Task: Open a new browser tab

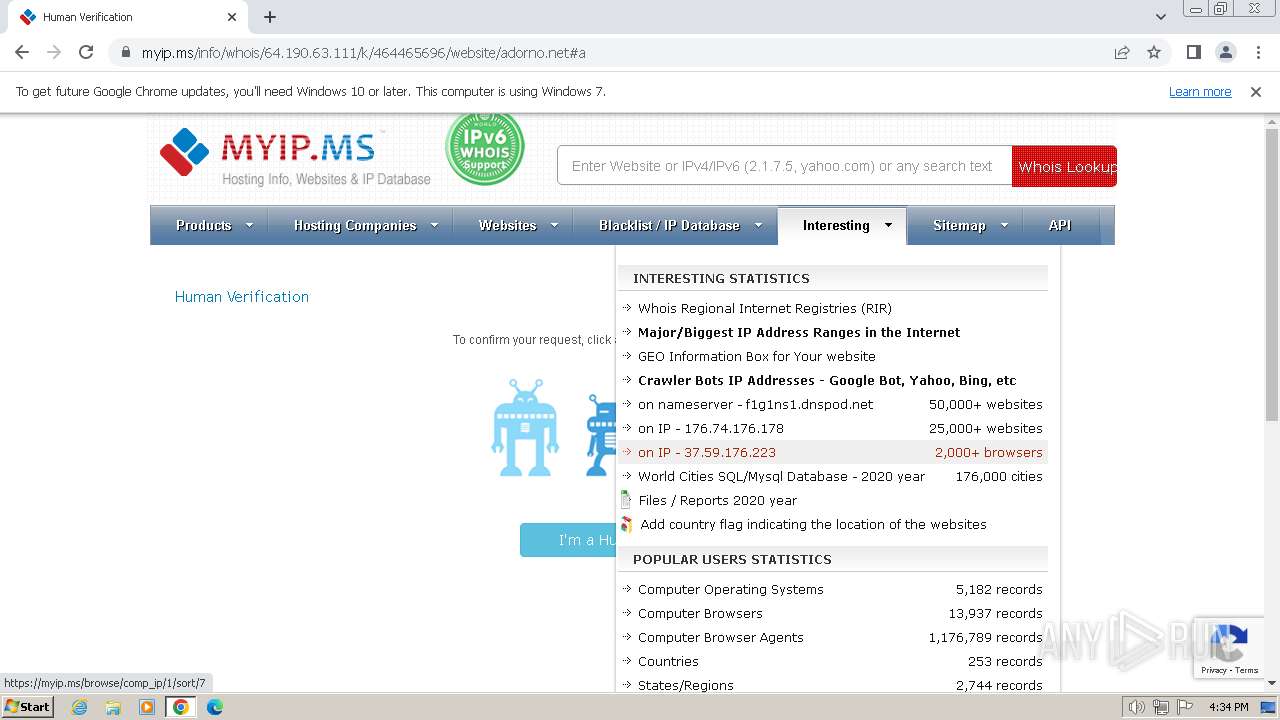Action: pos(270,17)
